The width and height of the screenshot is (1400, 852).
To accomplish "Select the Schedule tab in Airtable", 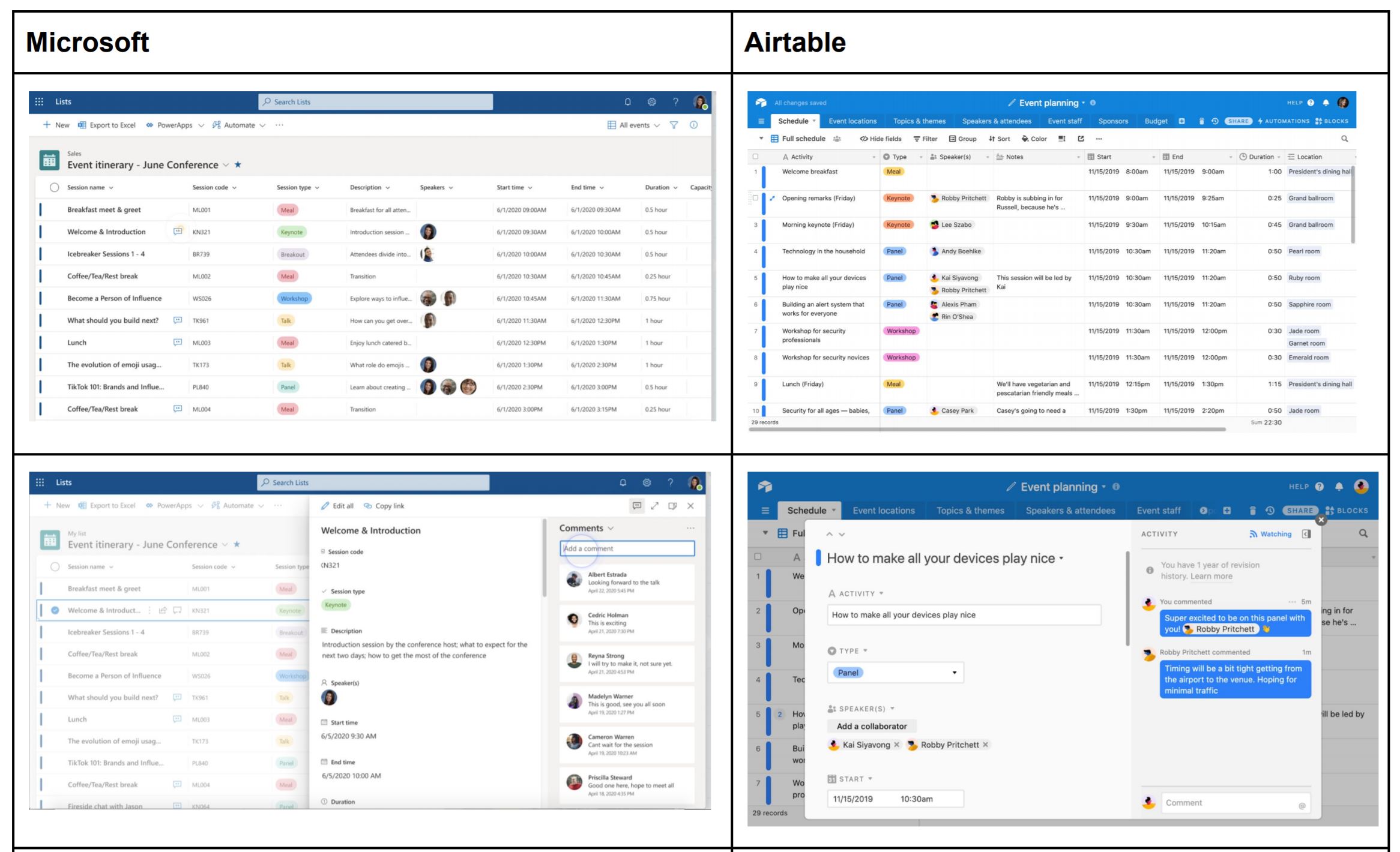I will [791, 121].
